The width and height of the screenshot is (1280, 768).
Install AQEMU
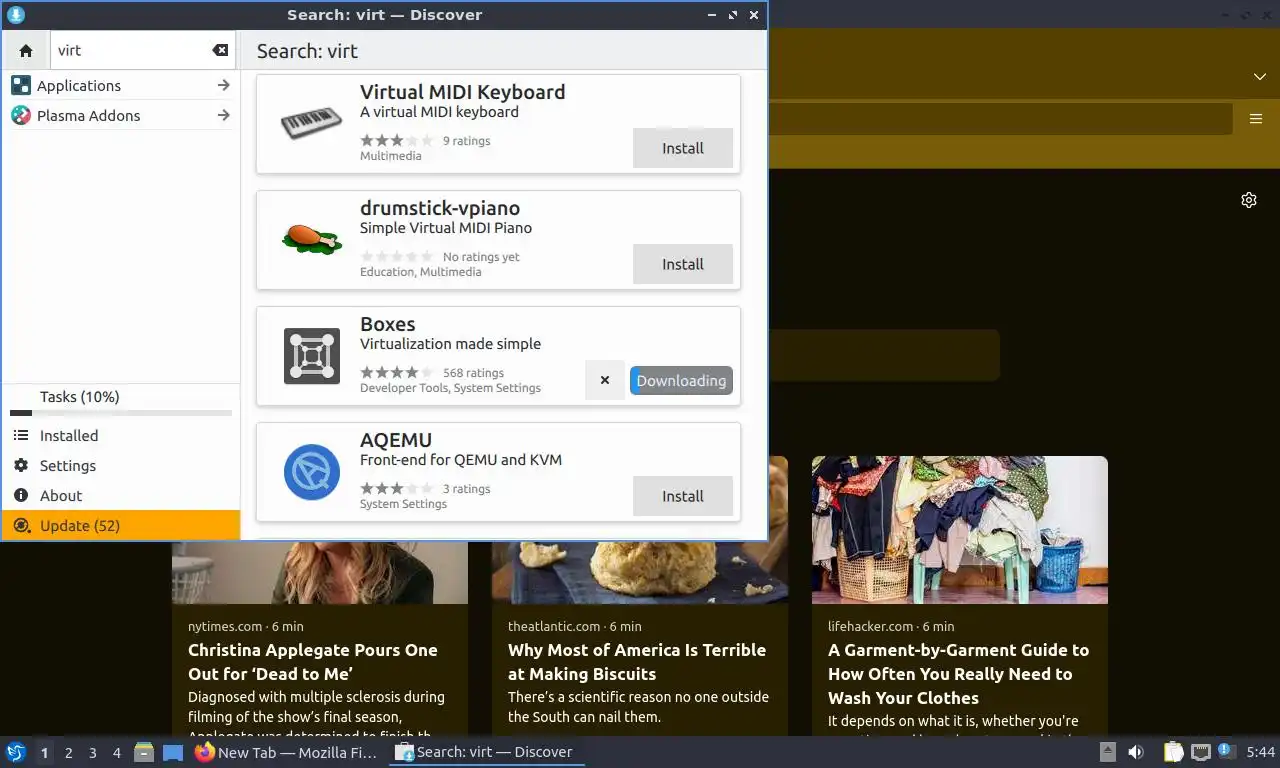[683, 496]
